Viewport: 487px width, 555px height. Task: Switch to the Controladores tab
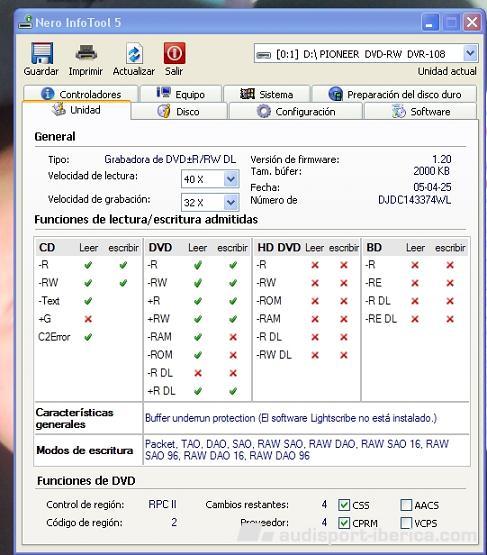click(81, 94)
